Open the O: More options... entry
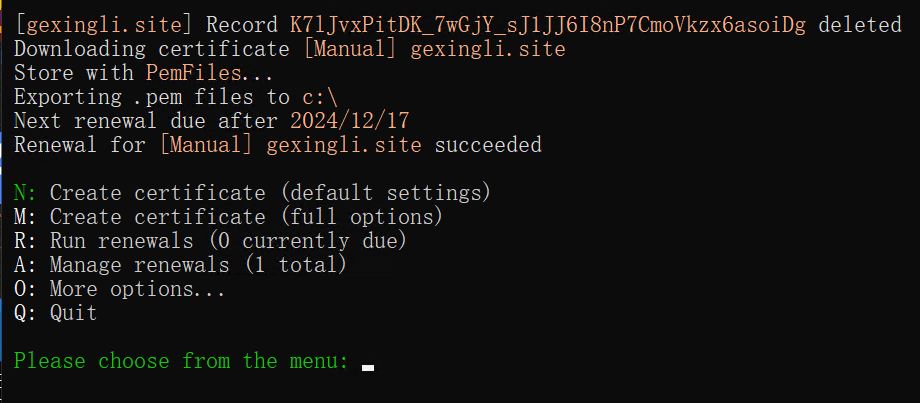 120,289
